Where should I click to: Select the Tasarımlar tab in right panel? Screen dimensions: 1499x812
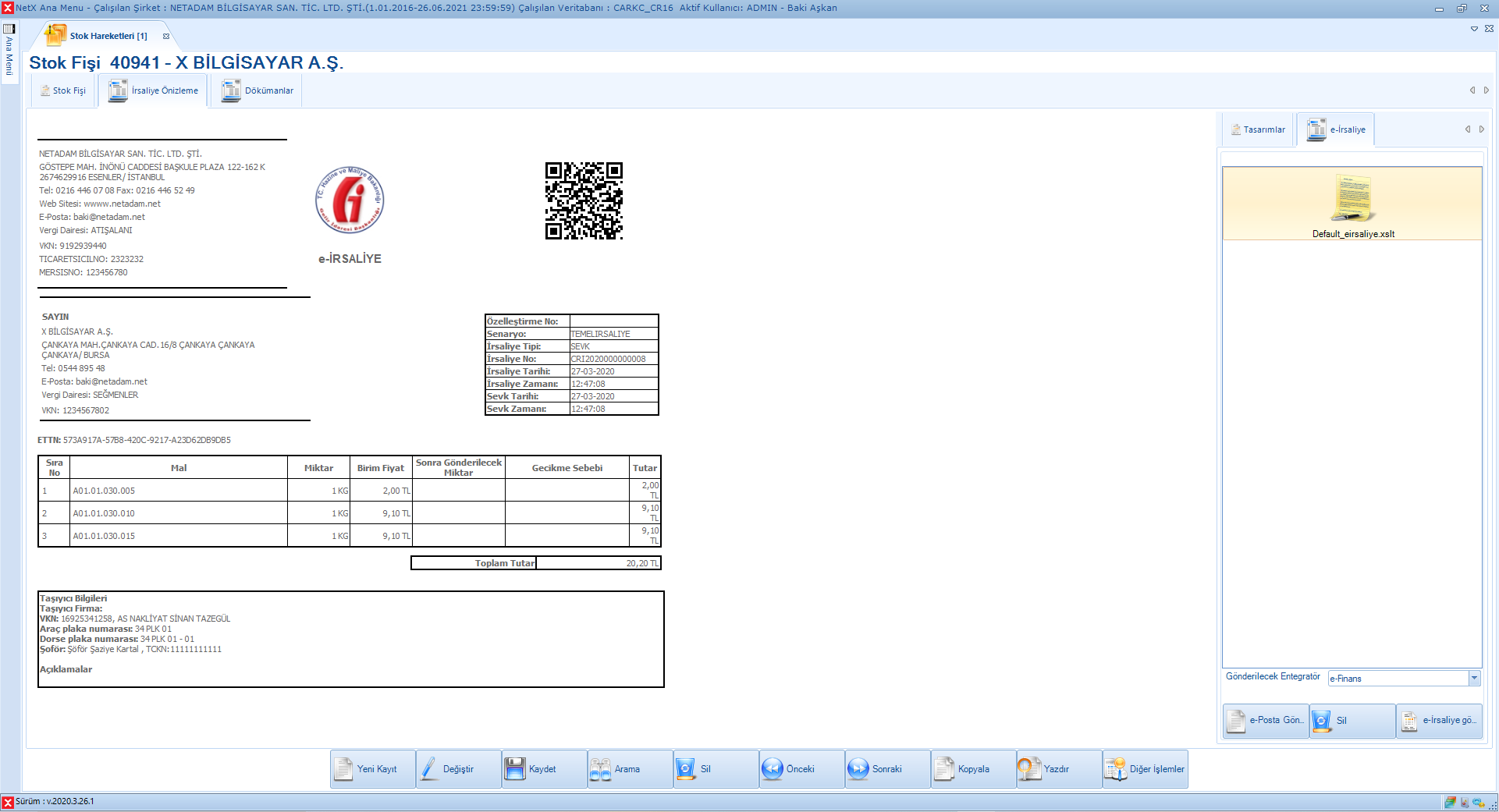click(1258, 130)
